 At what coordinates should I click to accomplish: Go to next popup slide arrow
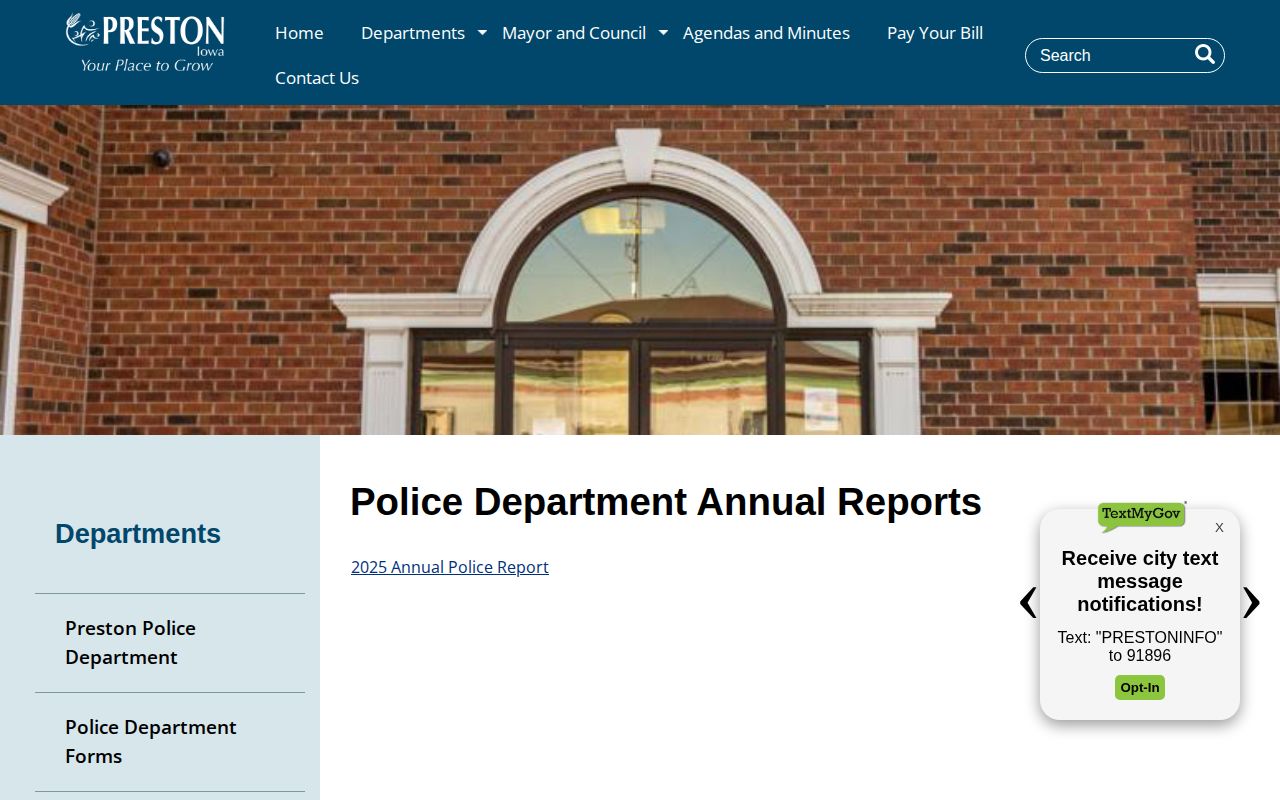tap(1251, 602)
